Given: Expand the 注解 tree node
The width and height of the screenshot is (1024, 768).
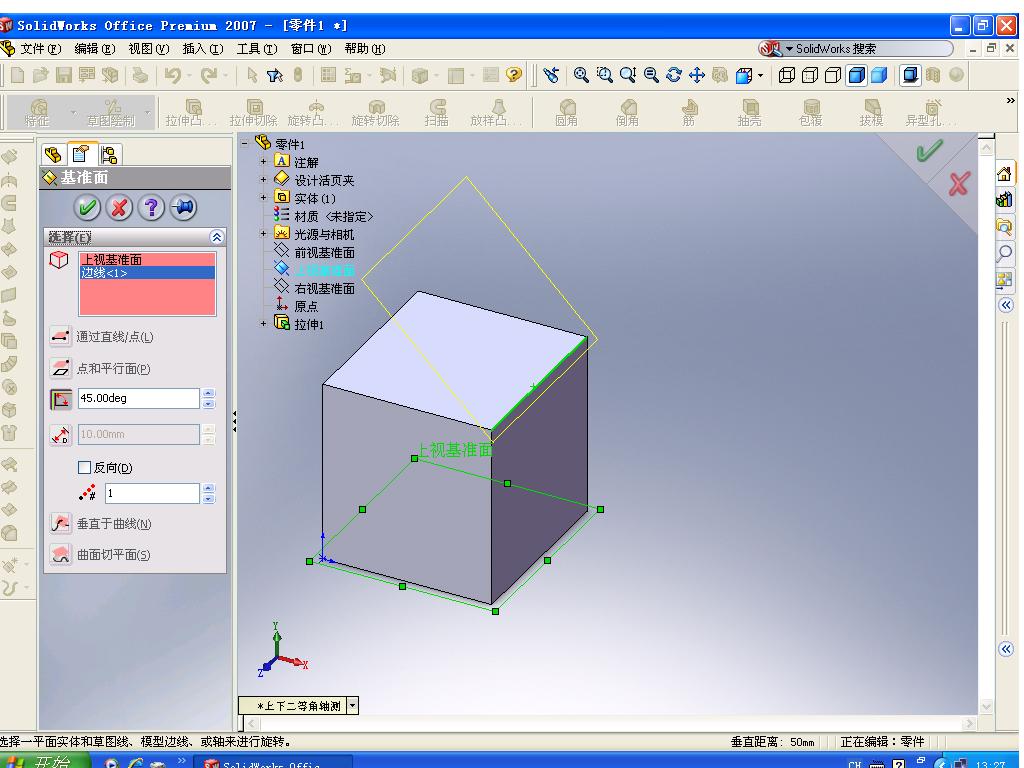Looking at the screenshot, I should coord(263,161).
